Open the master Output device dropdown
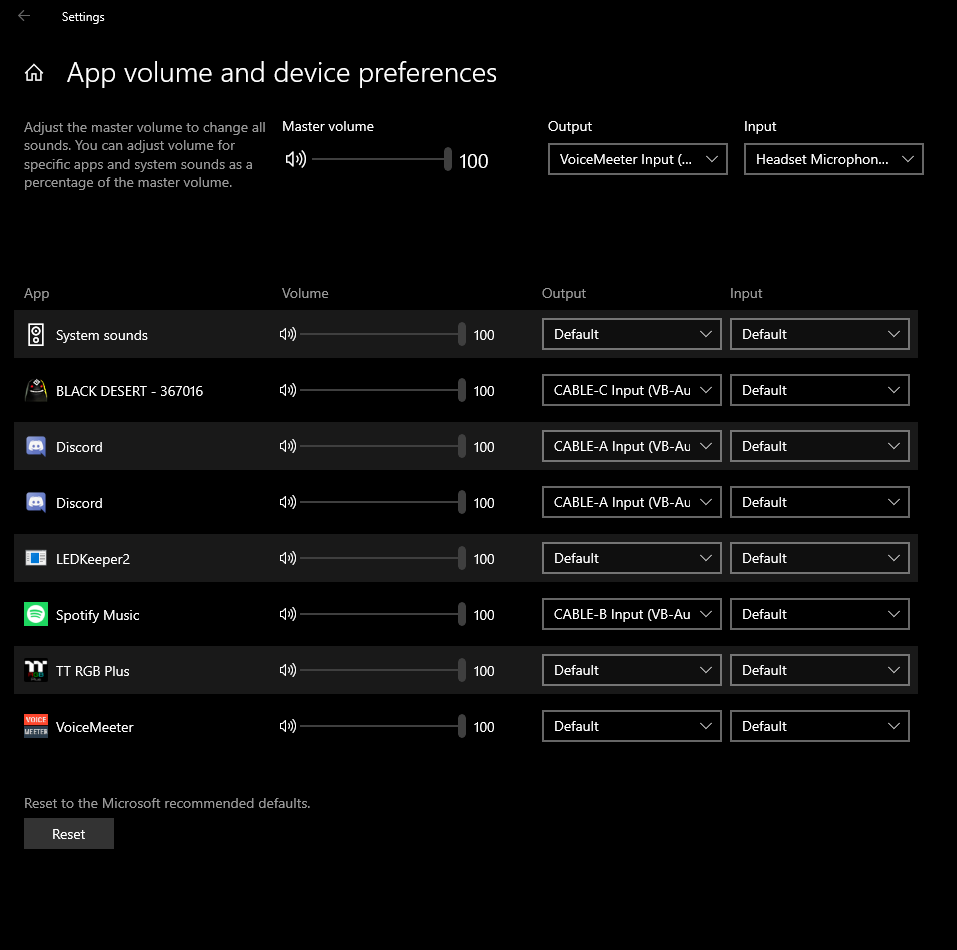Screen dimensions: 957x950 tap(638, 159)
